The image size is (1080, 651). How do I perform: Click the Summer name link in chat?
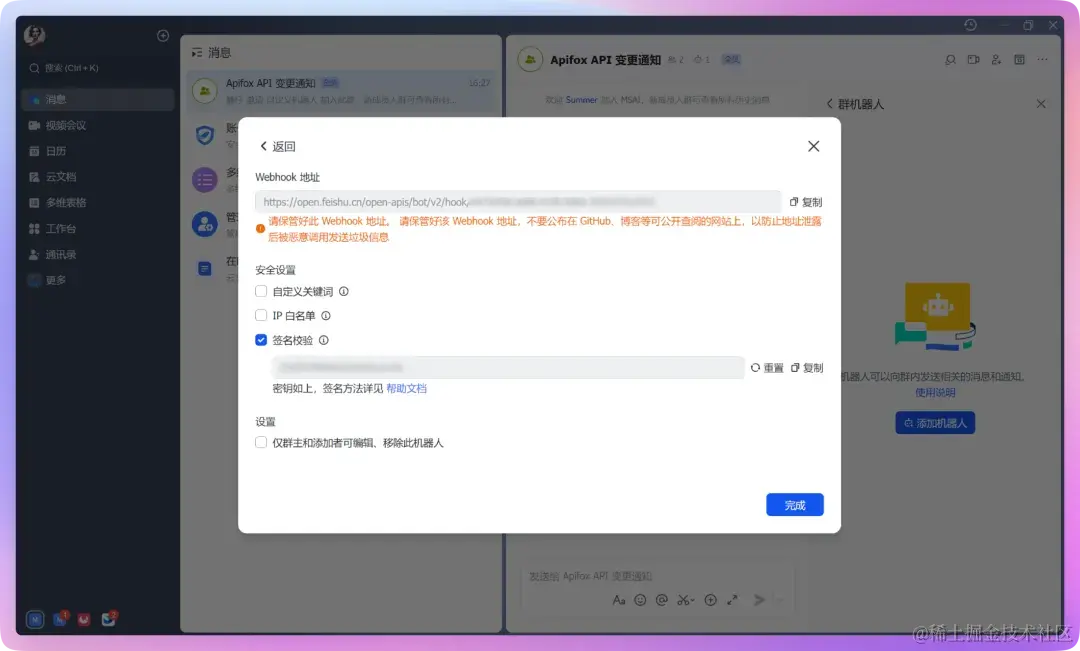tap(581, 100)
